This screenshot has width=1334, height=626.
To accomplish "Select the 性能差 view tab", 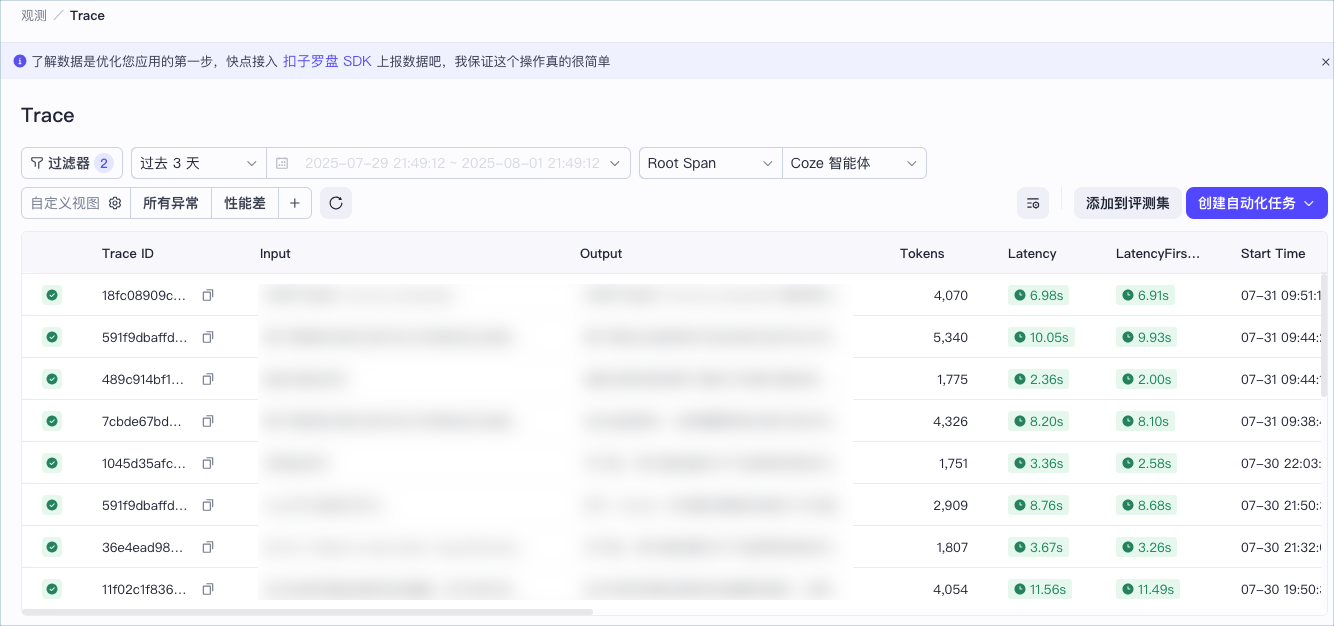I will (x=245, y=203).
